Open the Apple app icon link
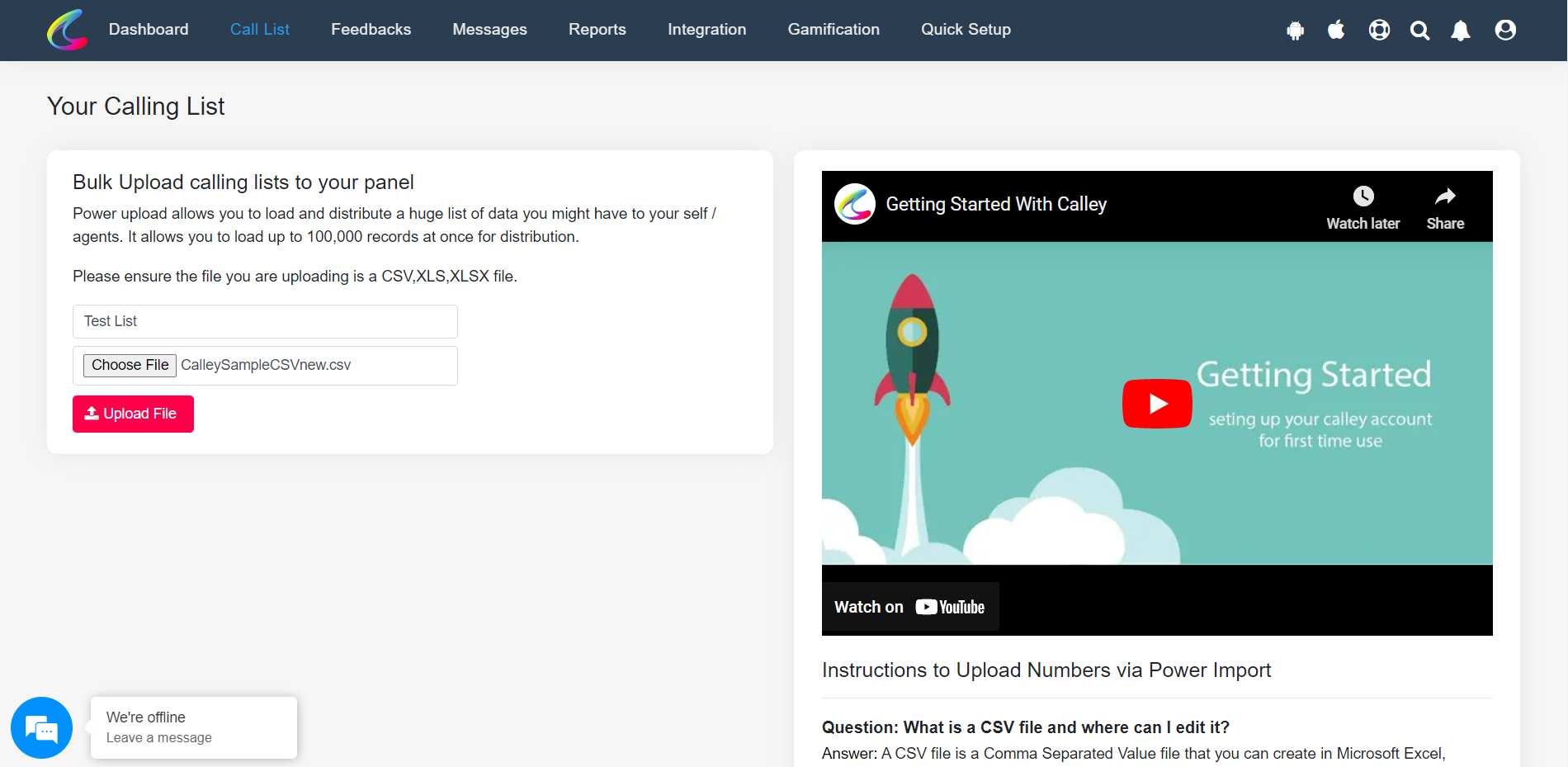This screenshot has height=767, width=1568. tap(1336, 31)
